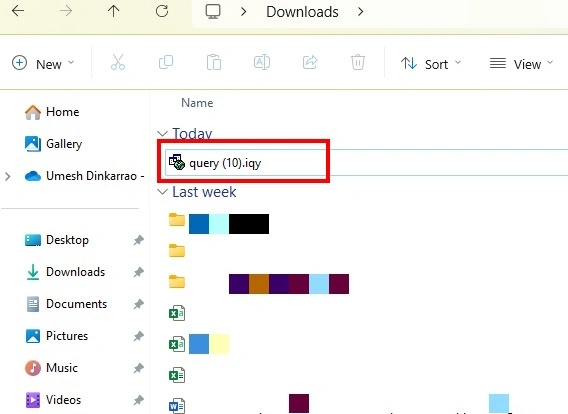Collapse the Last week group
Viewport: 568px width, 414px height.
pyautogui.click(x=163, y=192)
